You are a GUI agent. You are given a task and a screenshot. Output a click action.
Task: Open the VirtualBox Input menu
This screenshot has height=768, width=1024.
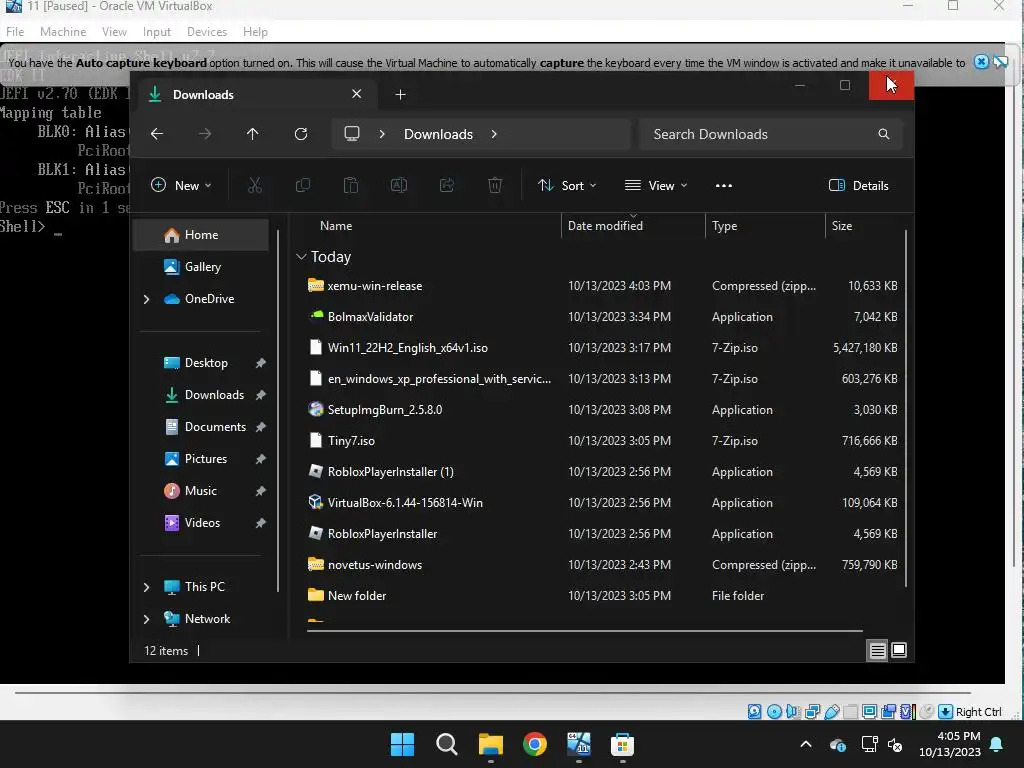[157, 31]
